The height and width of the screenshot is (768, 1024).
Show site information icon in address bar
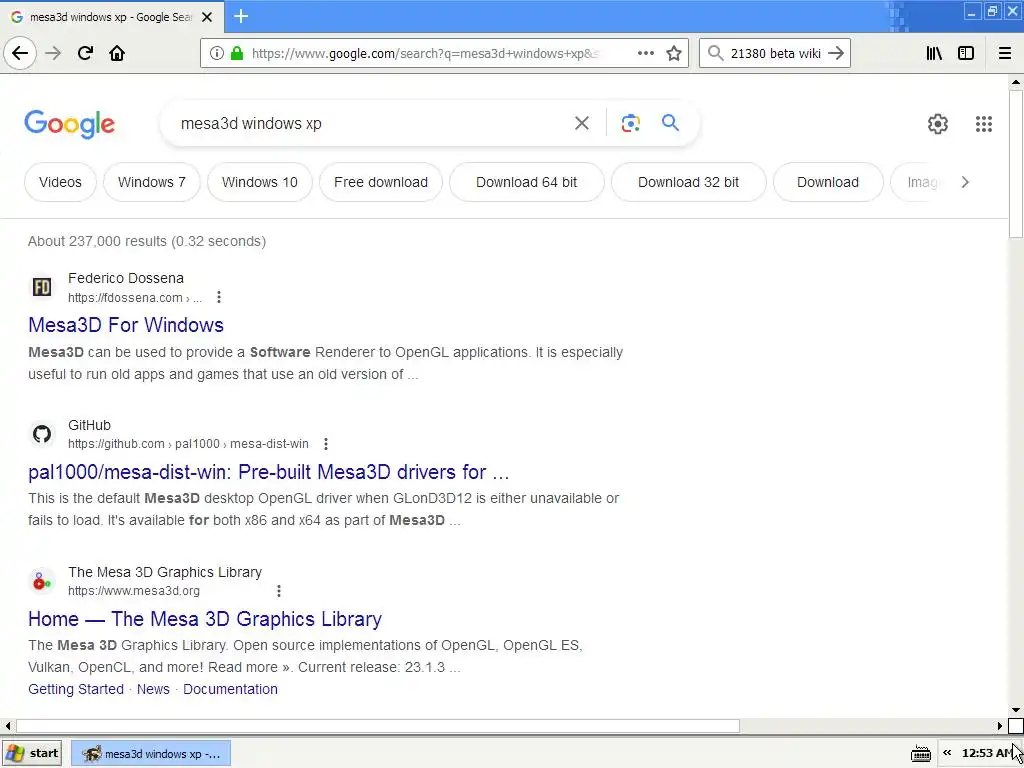point(217,53)
